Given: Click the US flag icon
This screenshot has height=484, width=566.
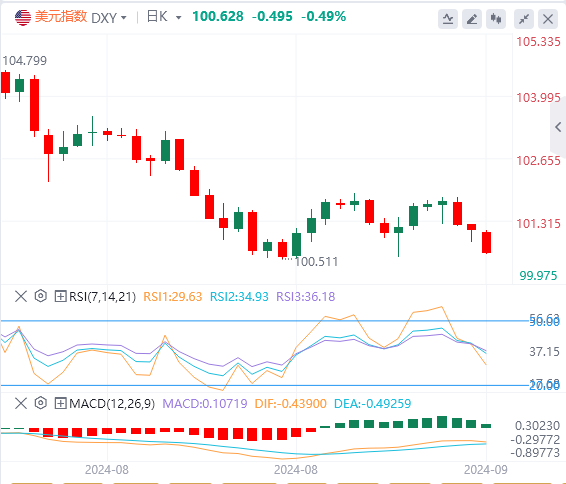Looking at the screenshot, I should pos(23,17).
